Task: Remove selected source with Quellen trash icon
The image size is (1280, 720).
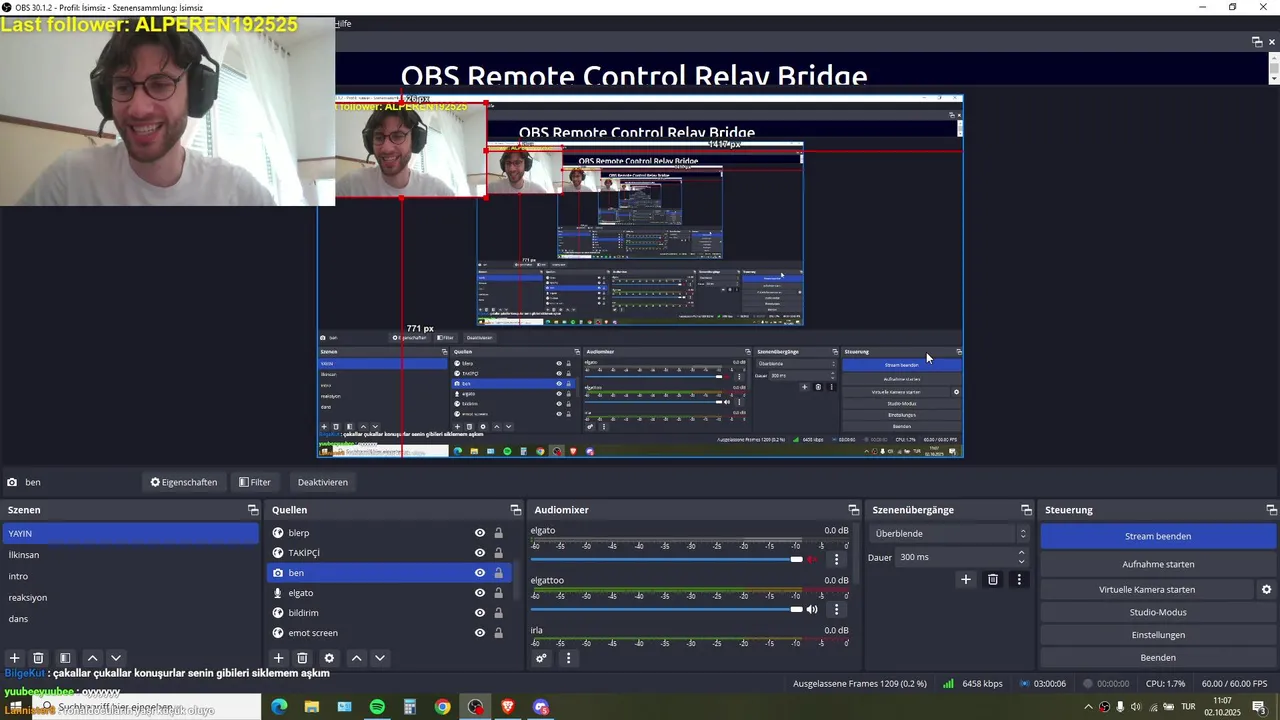Action: click(x=302, y=658)
